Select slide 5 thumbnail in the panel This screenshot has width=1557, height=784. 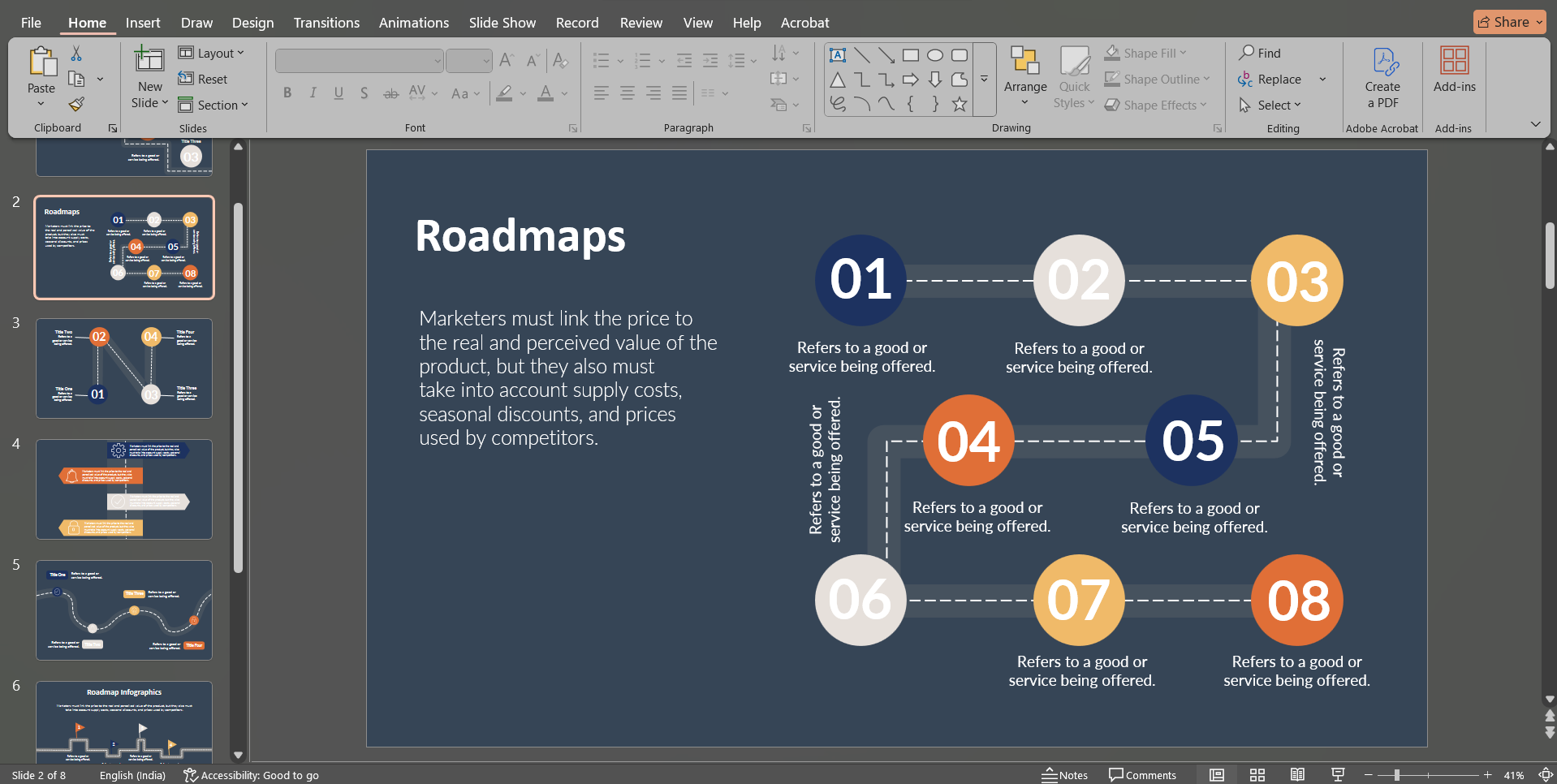click(x=123, y=610)
